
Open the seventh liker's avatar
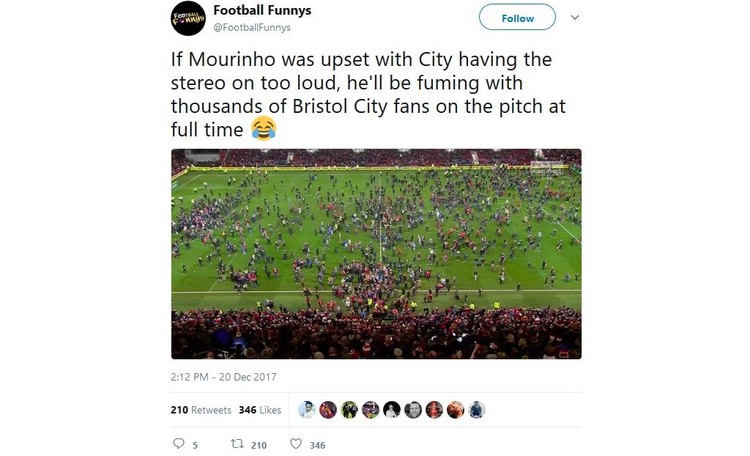pyautogui.click(x=434, y=410)
